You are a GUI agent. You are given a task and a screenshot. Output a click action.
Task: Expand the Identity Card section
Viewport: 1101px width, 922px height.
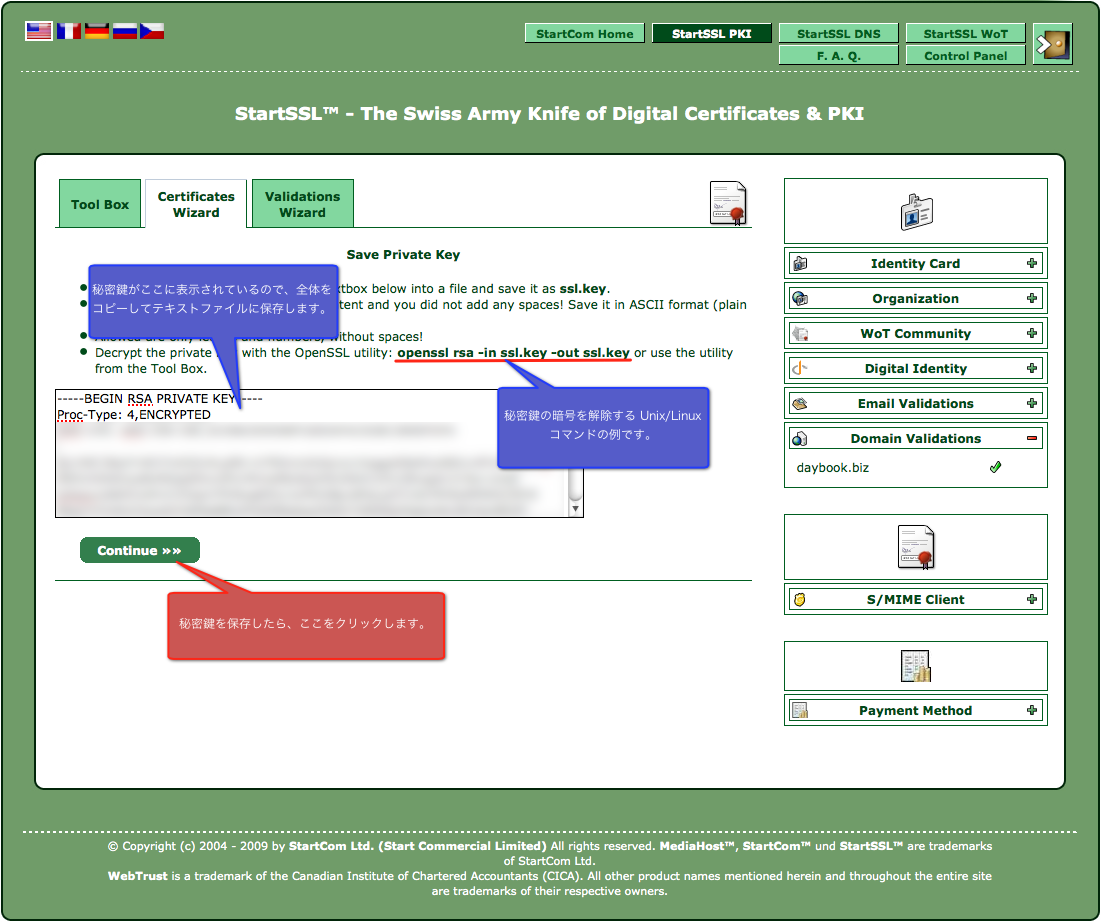tap(1031, 263)
